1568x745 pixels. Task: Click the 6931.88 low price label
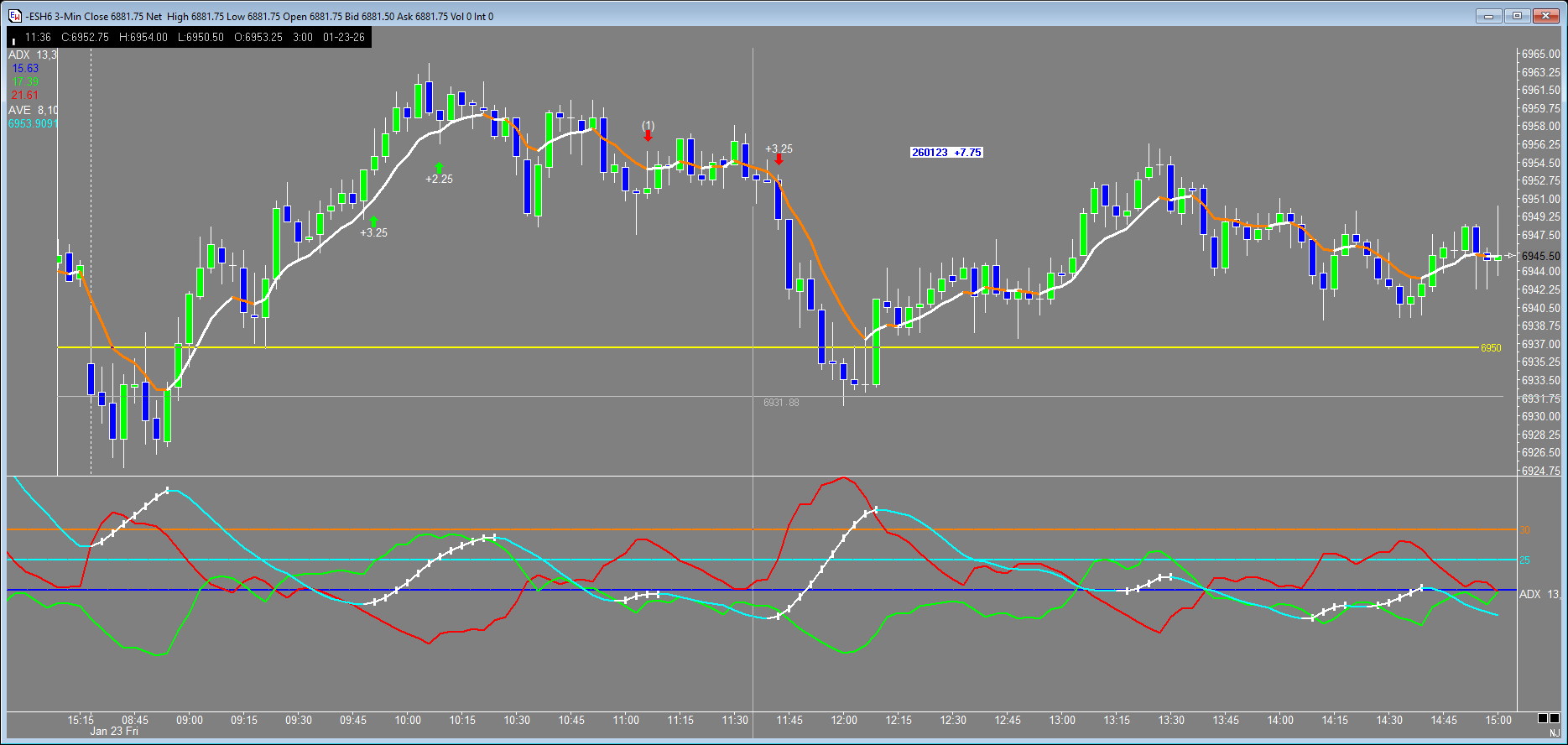(x=781, y=403)
